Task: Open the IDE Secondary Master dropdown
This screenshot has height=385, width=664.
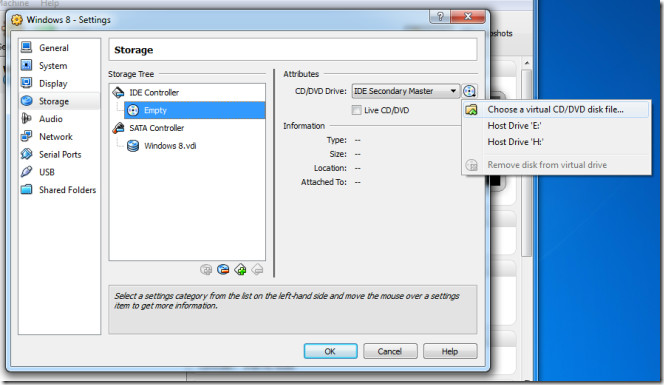Action: (405, 91)
